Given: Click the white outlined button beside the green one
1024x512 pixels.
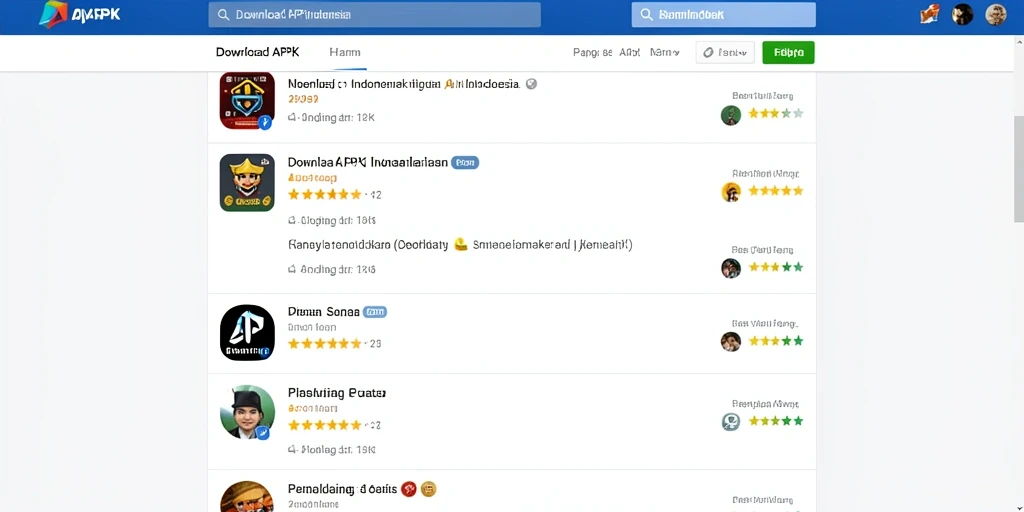Looking at the screenshot, I should coord(725,52).
